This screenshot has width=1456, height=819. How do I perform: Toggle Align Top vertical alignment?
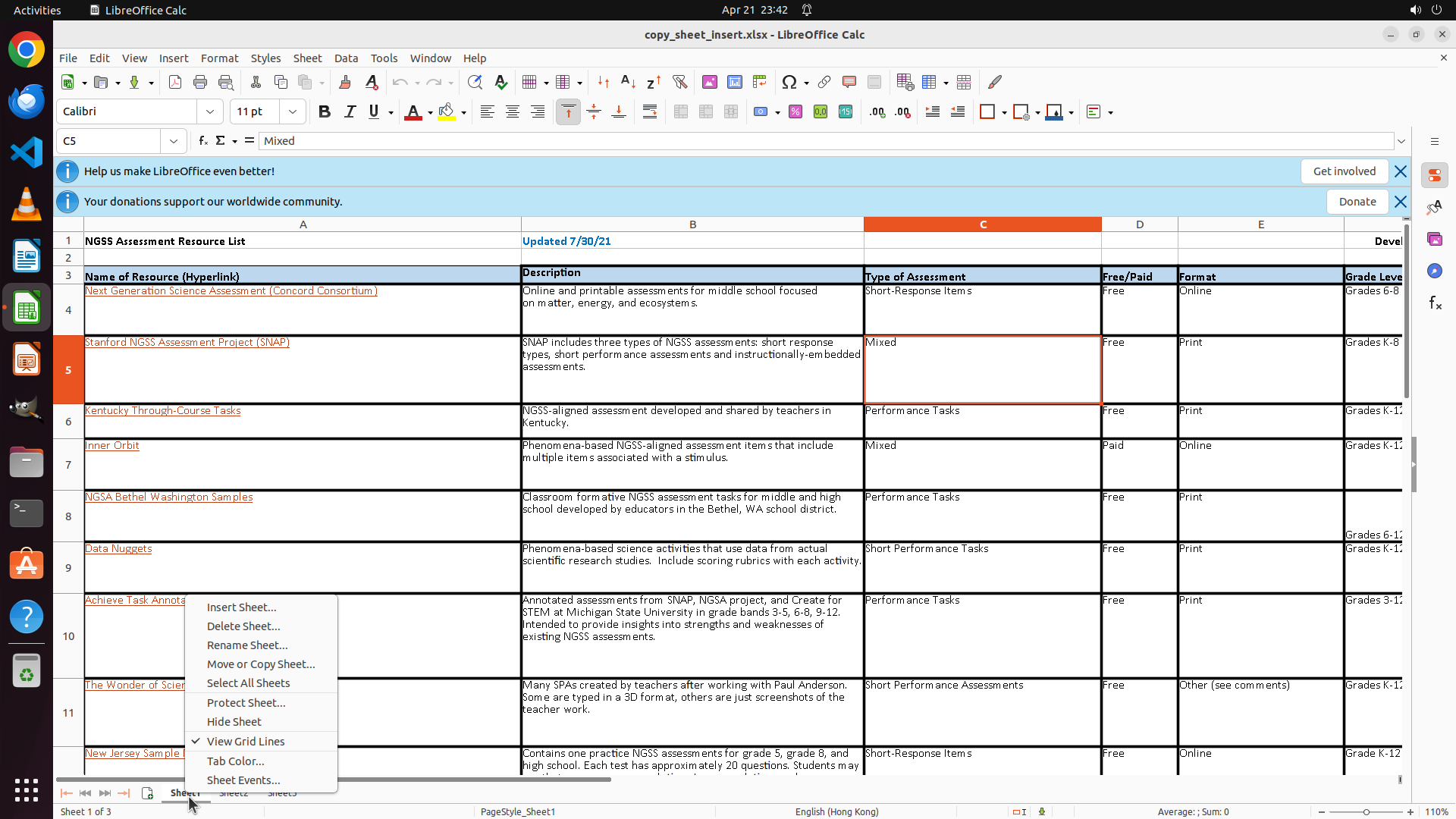tap(568, 112)
